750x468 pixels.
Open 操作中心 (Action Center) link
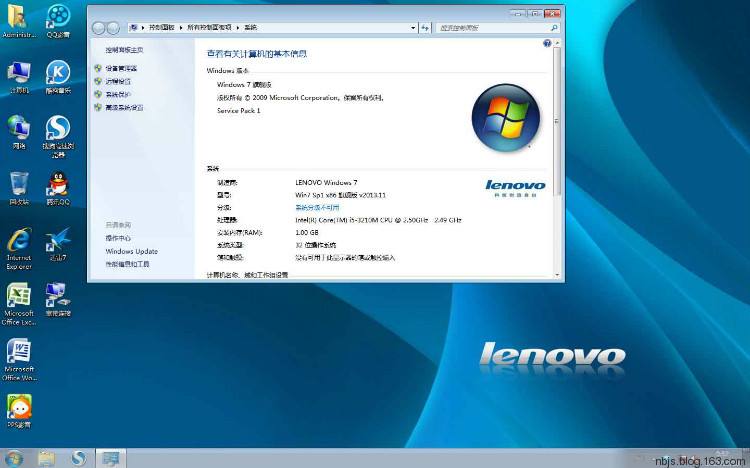(x=118, y=238)
